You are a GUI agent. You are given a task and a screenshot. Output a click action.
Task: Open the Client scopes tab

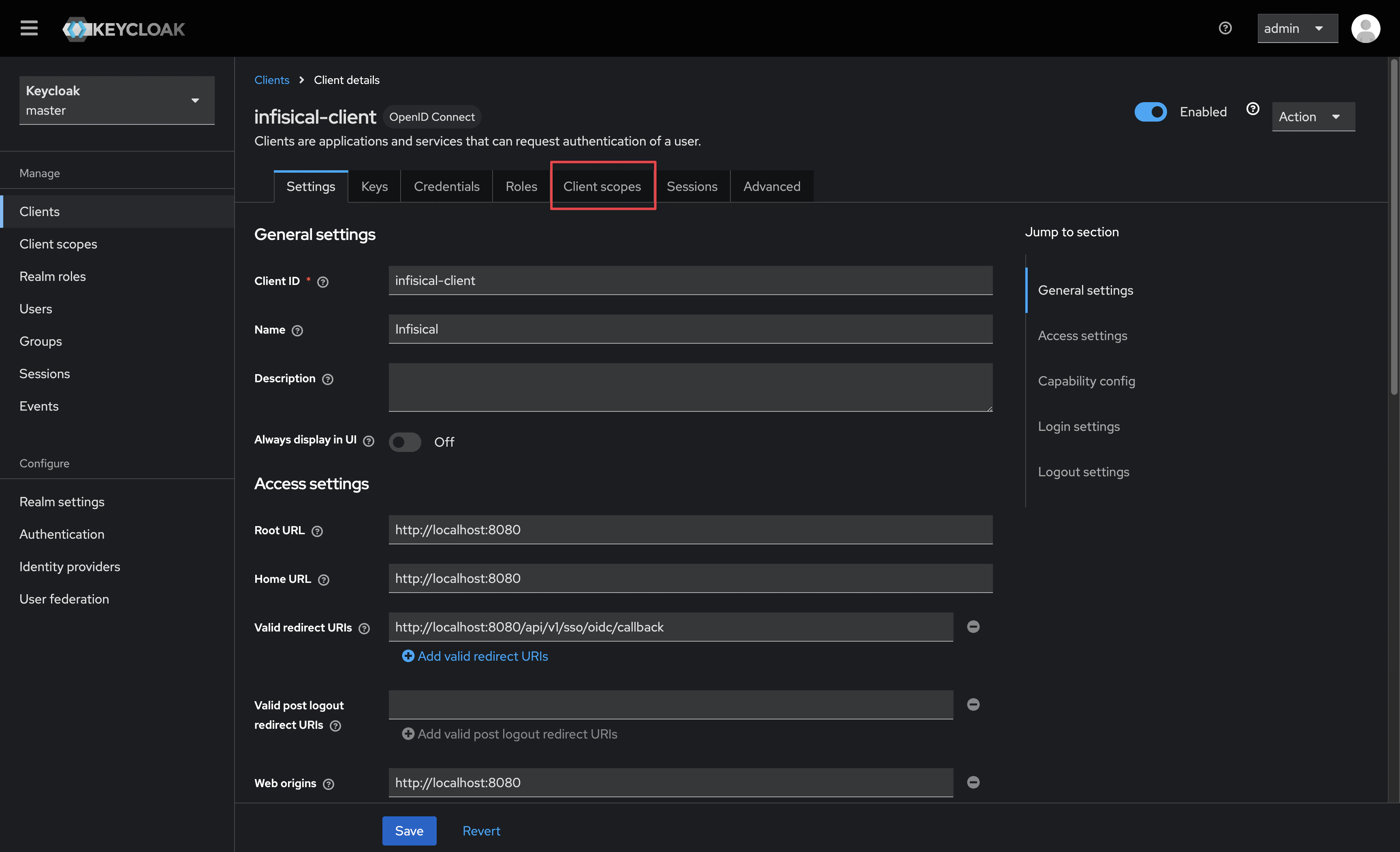pyautogui.click(x=602, y=186)
